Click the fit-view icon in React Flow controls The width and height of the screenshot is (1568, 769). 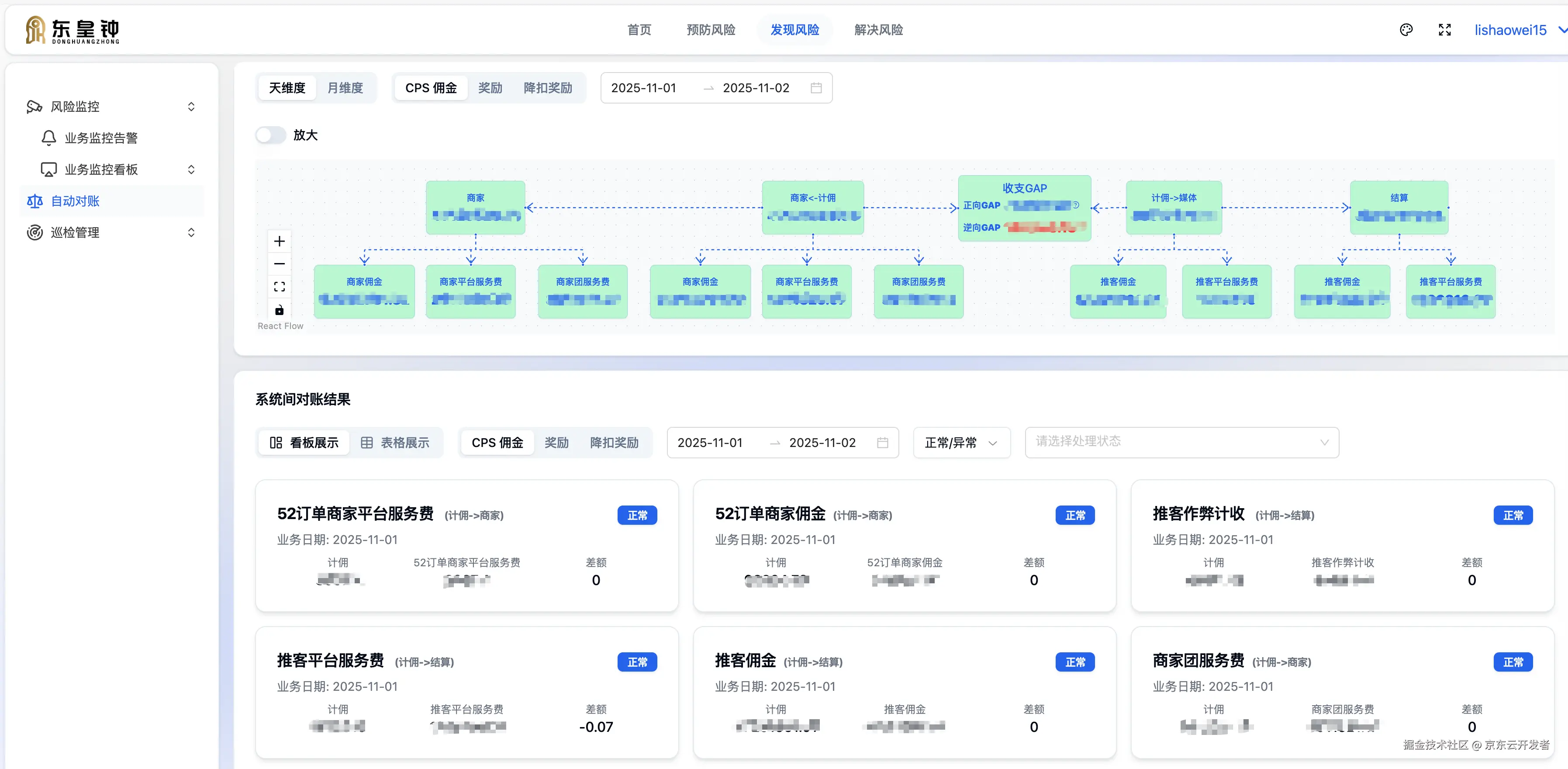280,286
